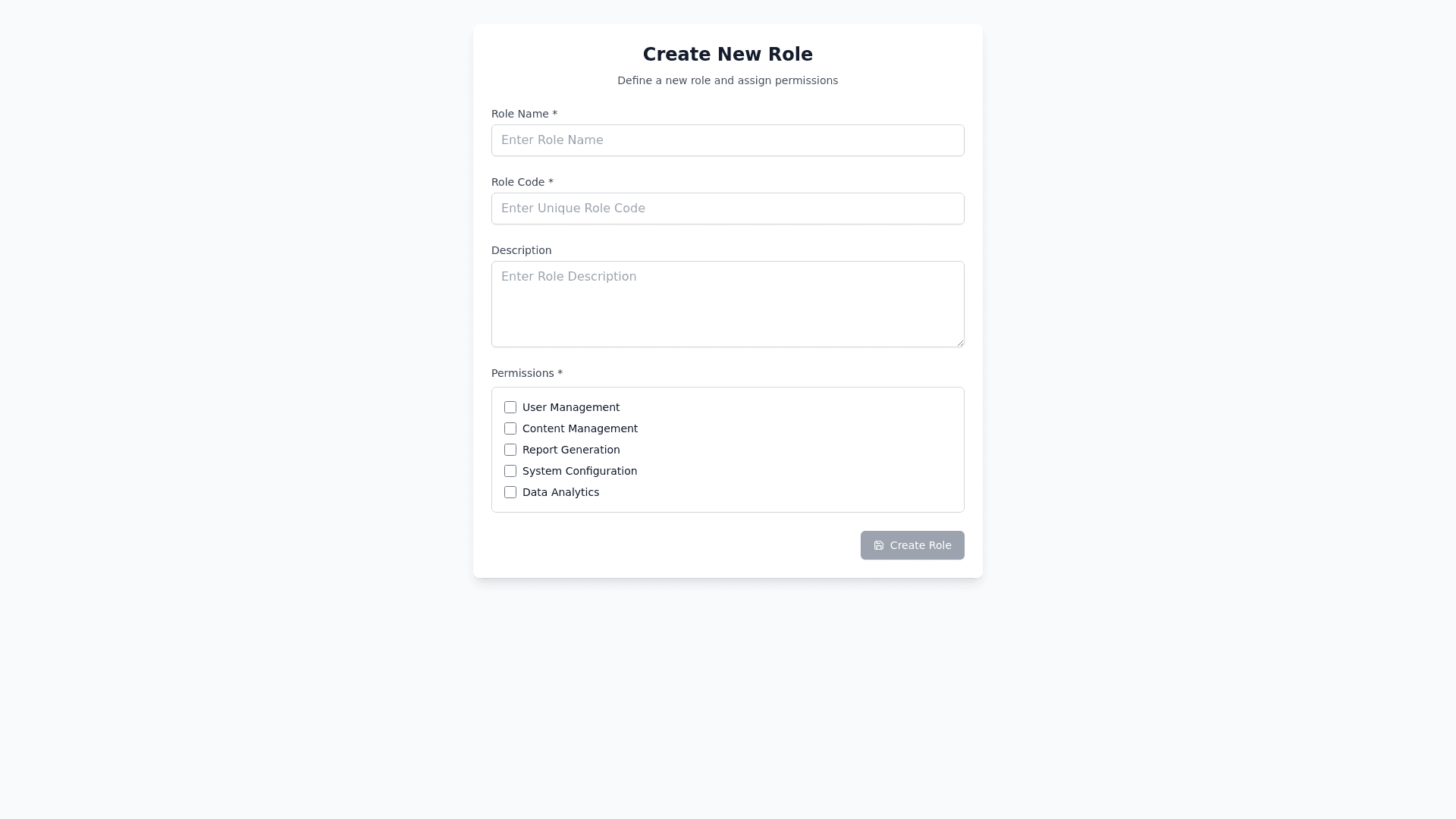Focus the Role Code text box
Viewport: 1456px width, 819px height.
point(727,209)
